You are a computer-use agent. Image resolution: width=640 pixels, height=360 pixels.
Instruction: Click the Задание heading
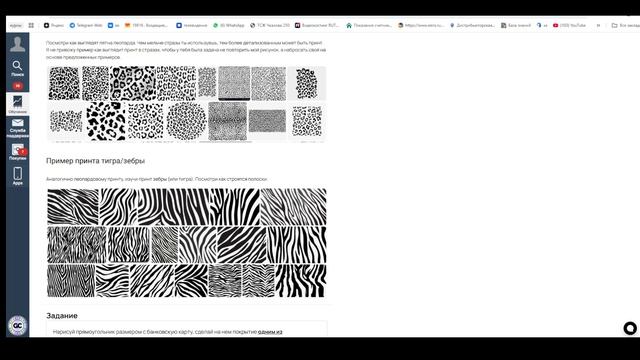click(62, 316)
